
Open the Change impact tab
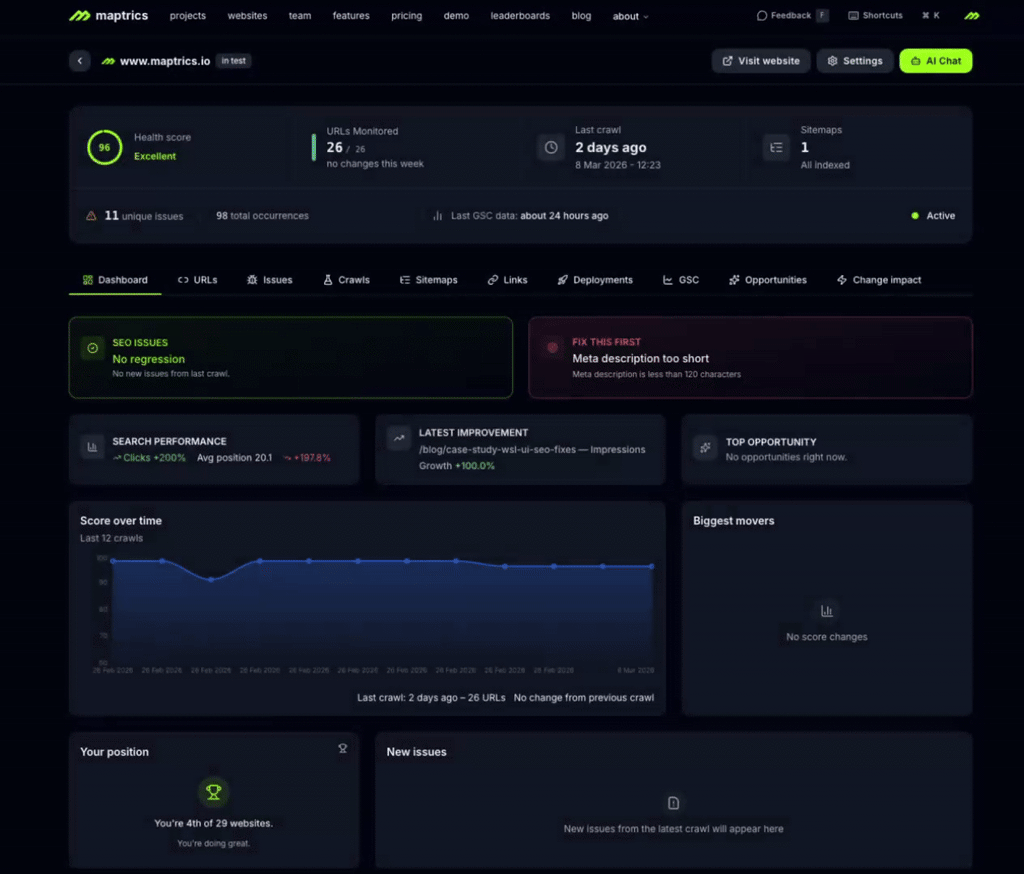click(879, 280)
